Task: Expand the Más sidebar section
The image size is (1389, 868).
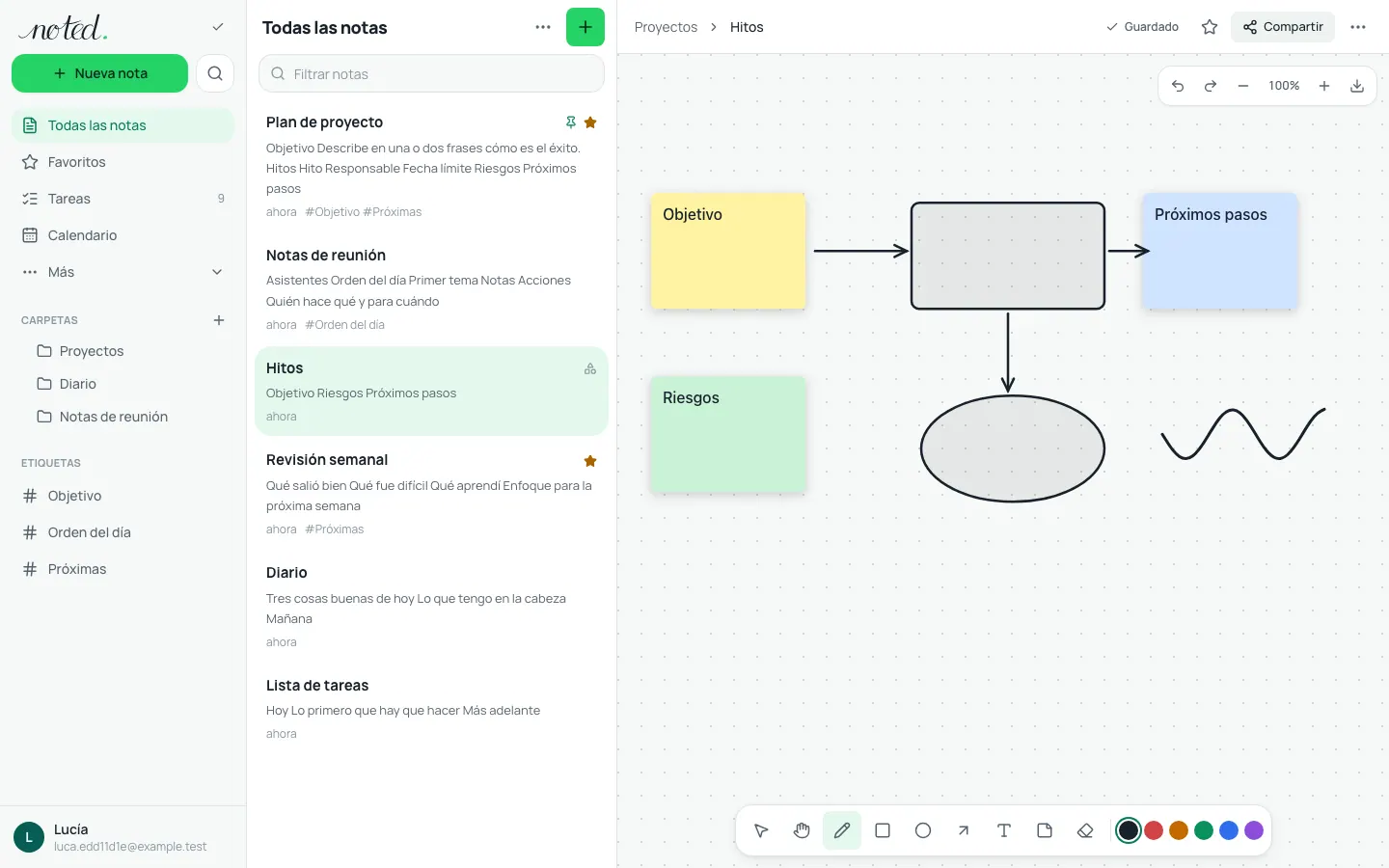Action: point(123,272)
